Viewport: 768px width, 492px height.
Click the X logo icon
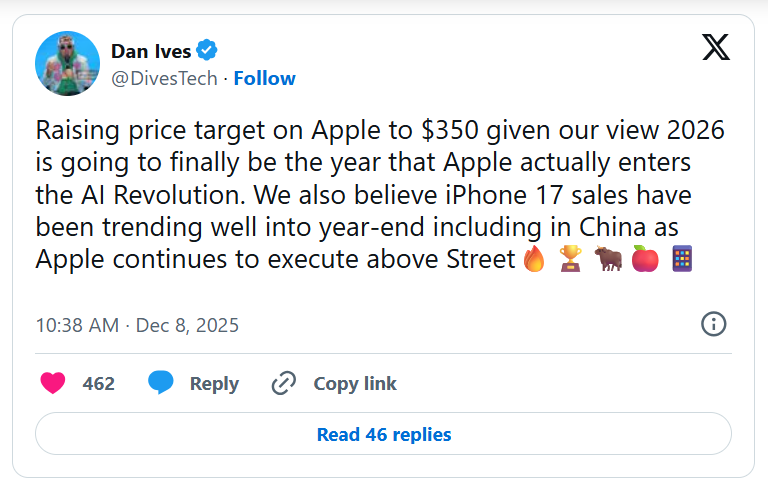click(x=716, y=47)
